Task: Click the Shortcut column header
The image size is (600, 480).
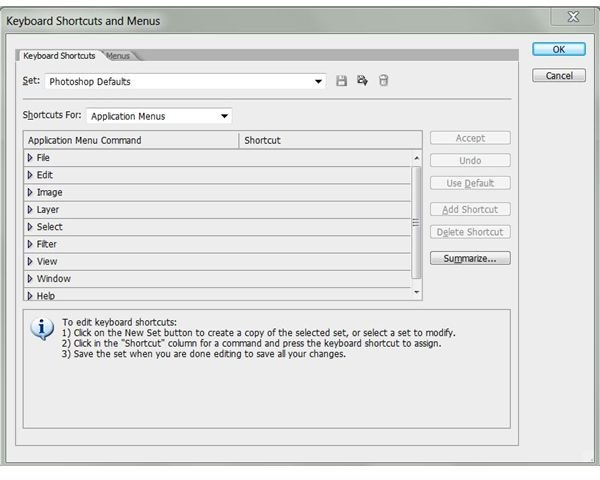Action: point(331,140)
